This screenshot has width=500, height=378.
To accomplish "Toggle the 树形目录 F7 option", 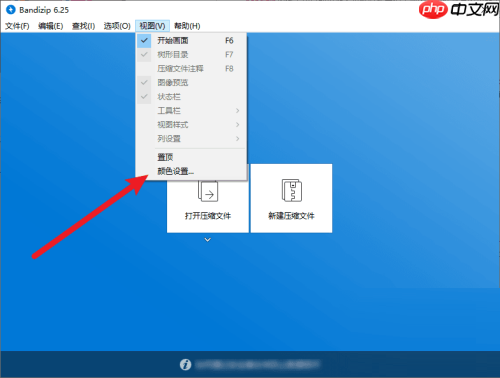I will pyautogui.click(x=191, y=55).
